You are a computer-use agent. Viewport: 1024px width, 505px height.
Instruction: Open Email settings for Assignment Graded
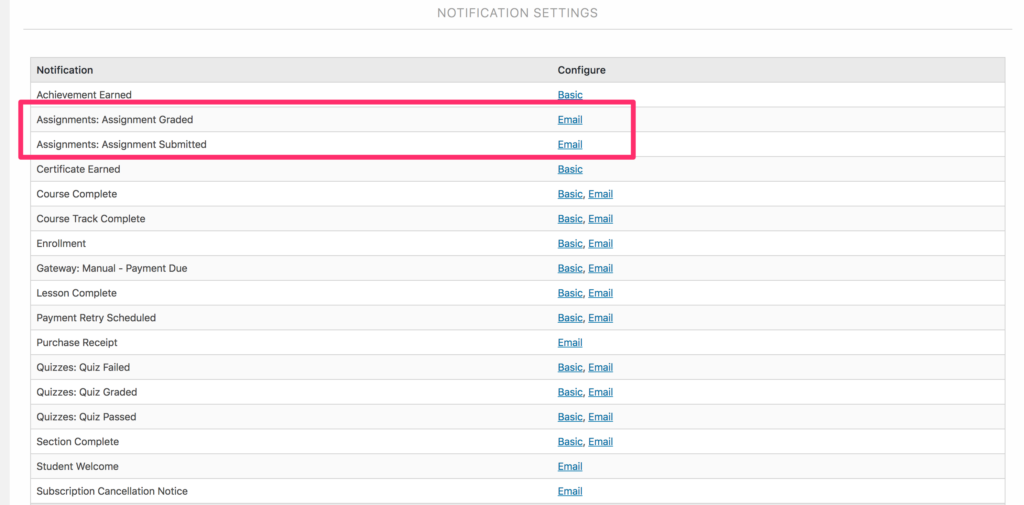click(x=569, y=120)
